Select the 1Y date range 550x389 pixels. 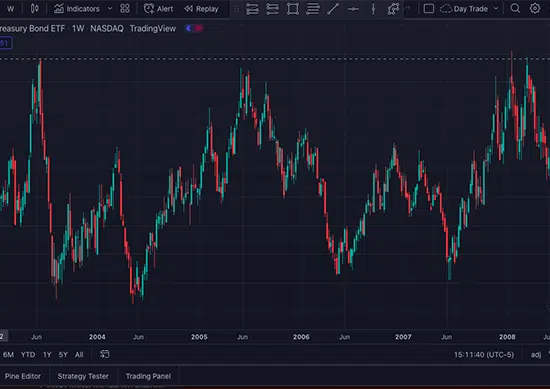click(x=47, y=355)
